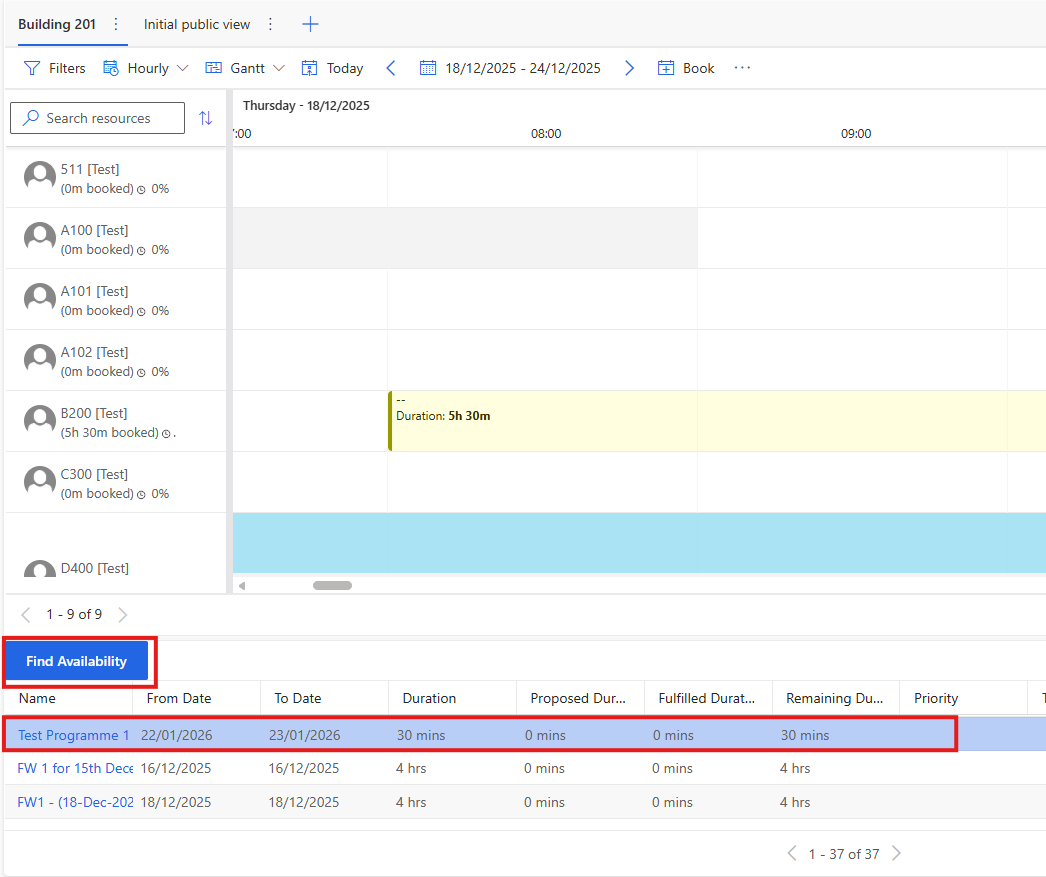Open Initial public view tab options
Image resolution: width=1046 pixels, height=877 pixels.
(270, 24)
